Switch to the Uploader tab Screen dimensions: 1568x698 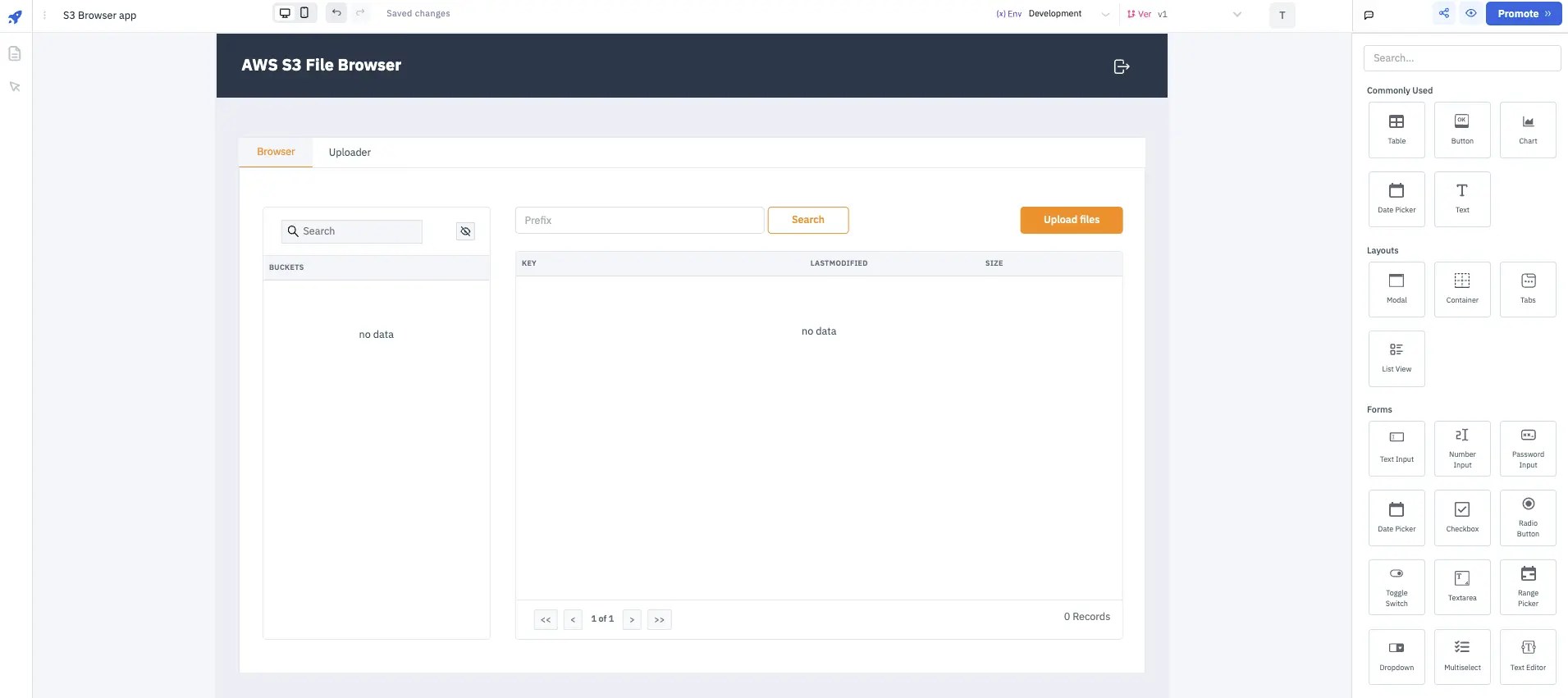[x=350, y=153]
